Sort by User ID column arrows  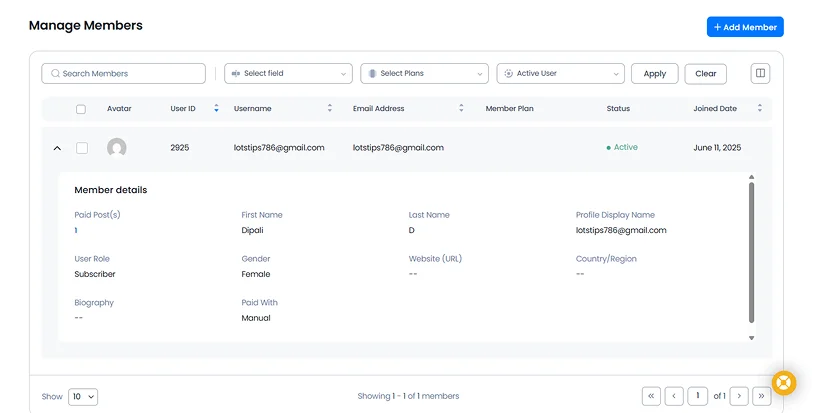tap(216, 108)
